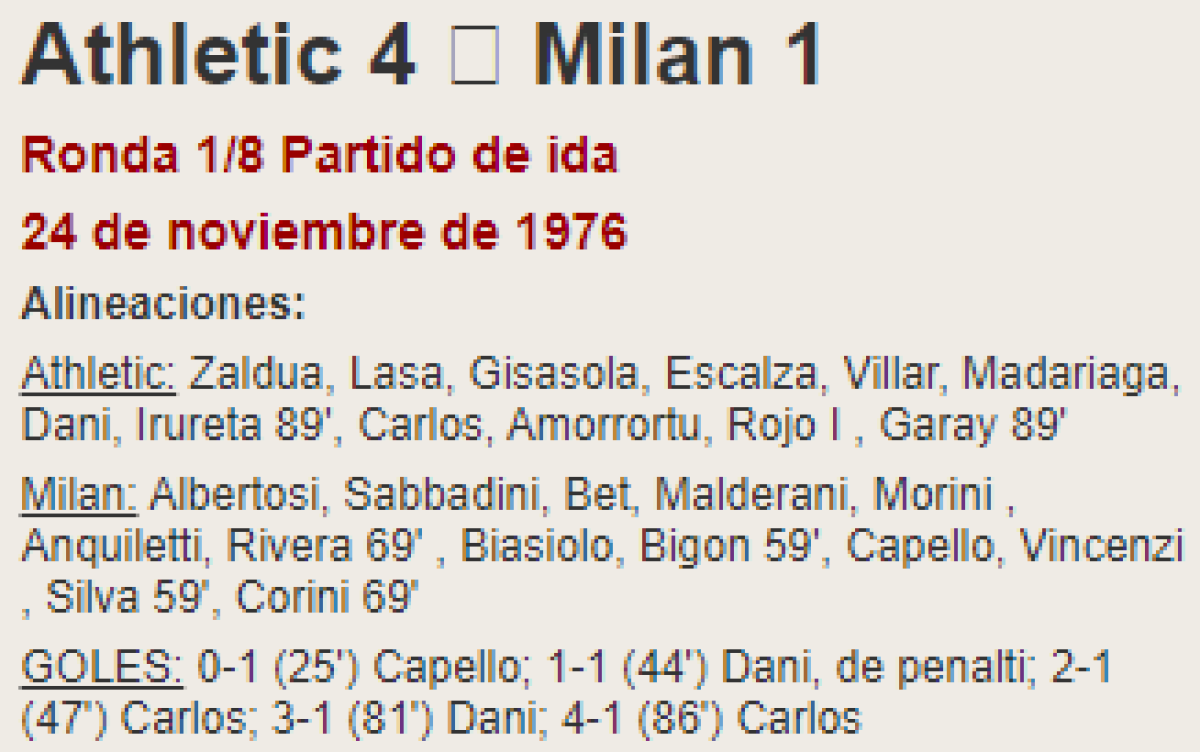Click "Corini 69'" in the Milan lineup
Viewport: 1200px width, 752px height.
(x=327, y=598)
